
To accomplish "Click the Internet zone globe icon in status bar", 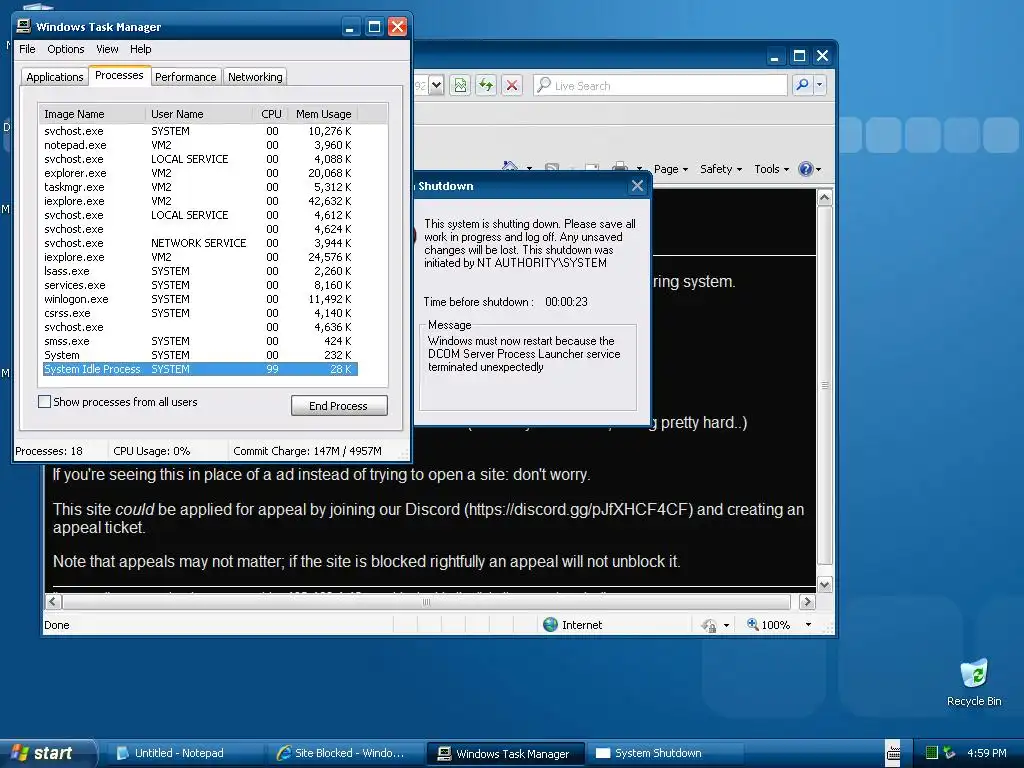I will tap(551, 625).
